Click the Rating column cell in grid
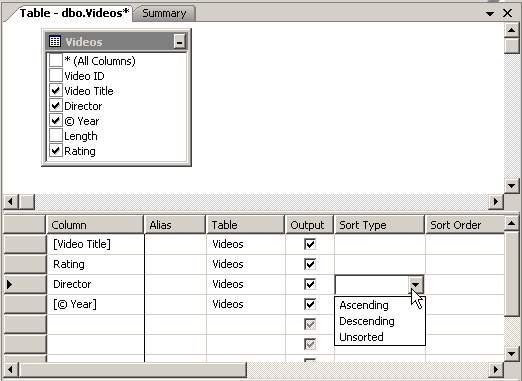 pyautogui.click(x=96, y=264)
